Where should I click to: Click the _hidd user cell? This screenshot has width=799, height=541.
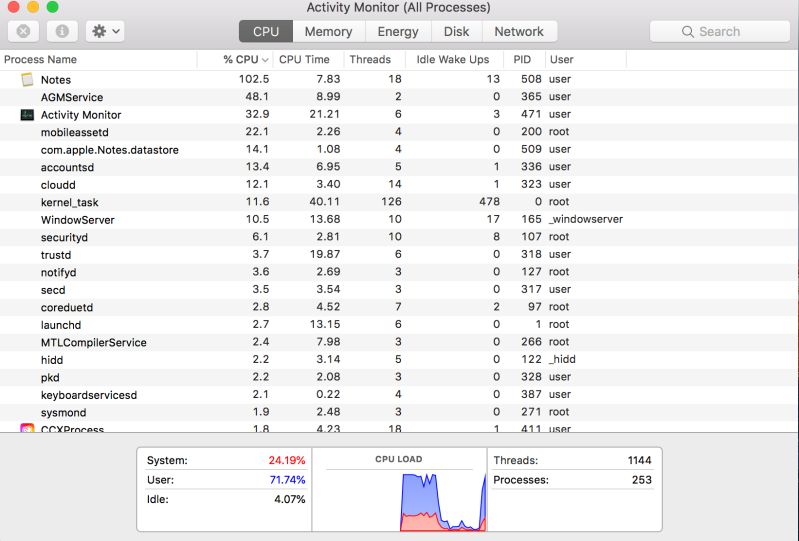562,359
